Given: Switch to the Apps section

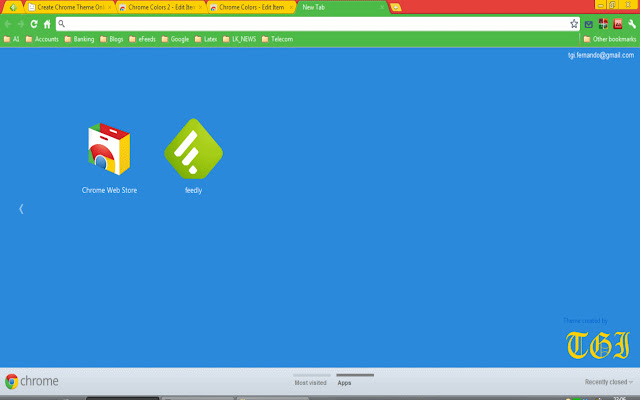Looking at the screenshot, I should tap(354, 380).
